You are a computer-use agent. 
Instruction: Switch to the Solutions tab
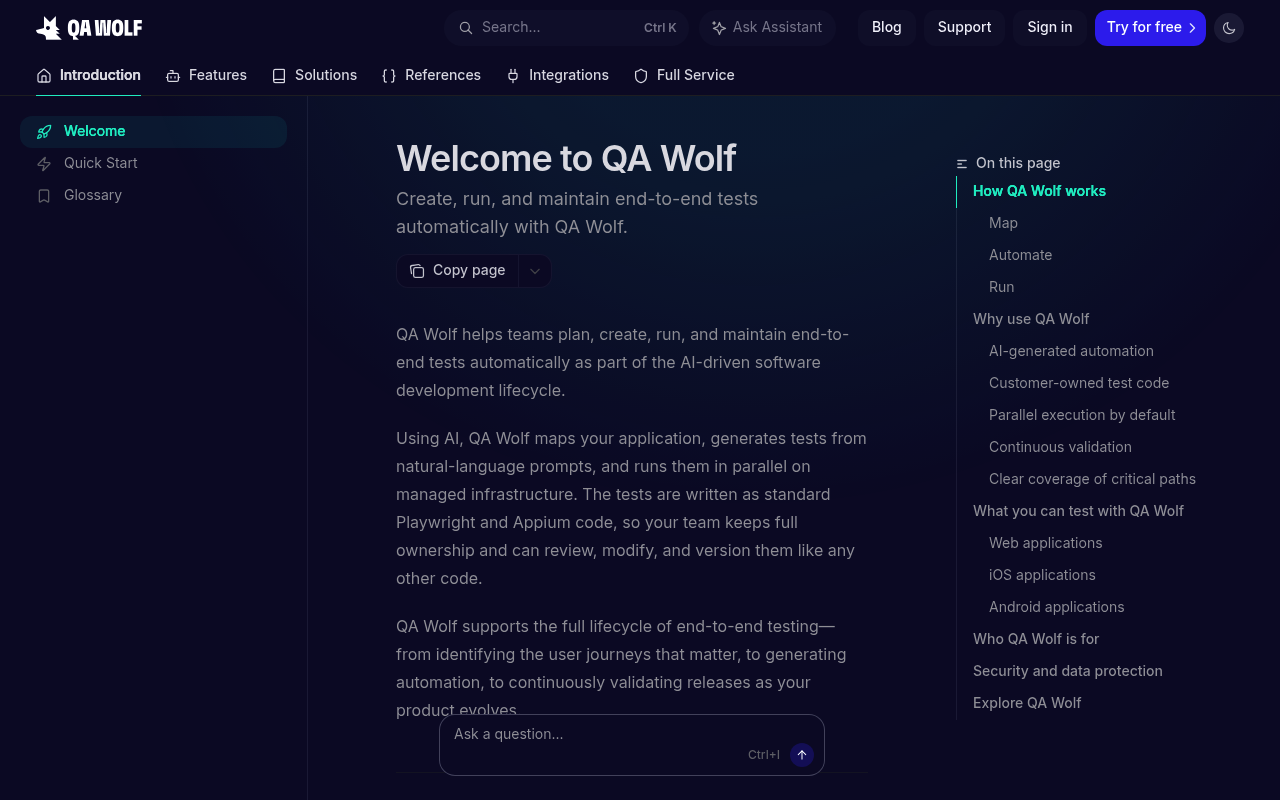(314, 75)
